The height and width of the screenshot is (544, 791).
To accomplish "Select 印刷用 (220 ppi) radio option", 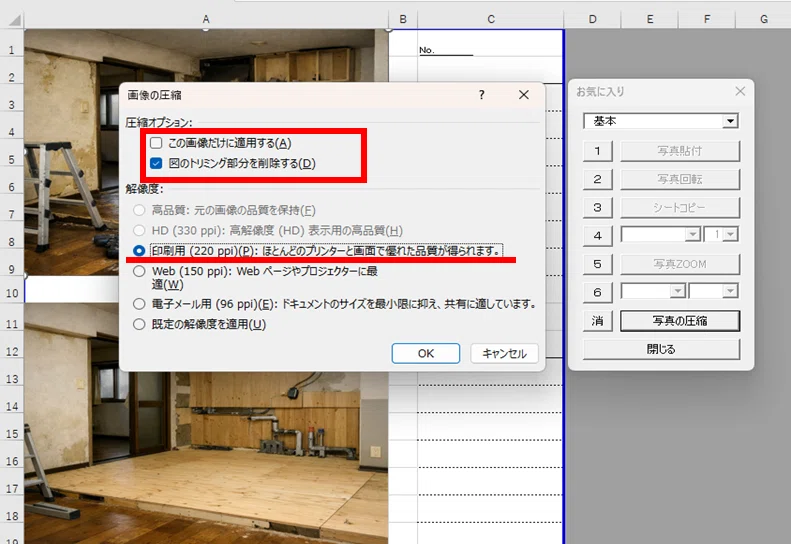I will click(139, 251).
